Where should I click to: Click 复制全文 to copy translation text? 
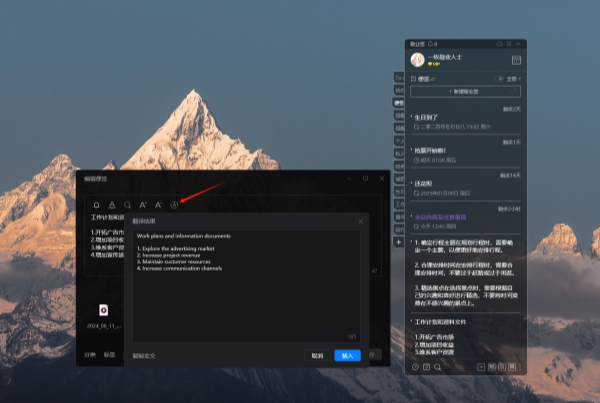tap(146, 355)
